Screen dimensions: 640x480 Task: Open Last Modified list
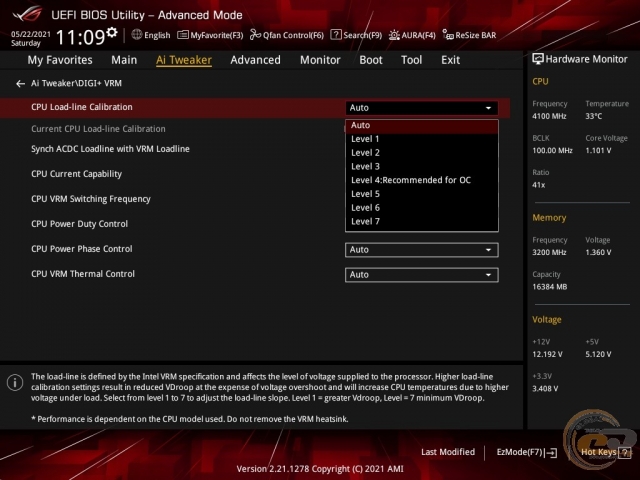[x=448, y=452]
